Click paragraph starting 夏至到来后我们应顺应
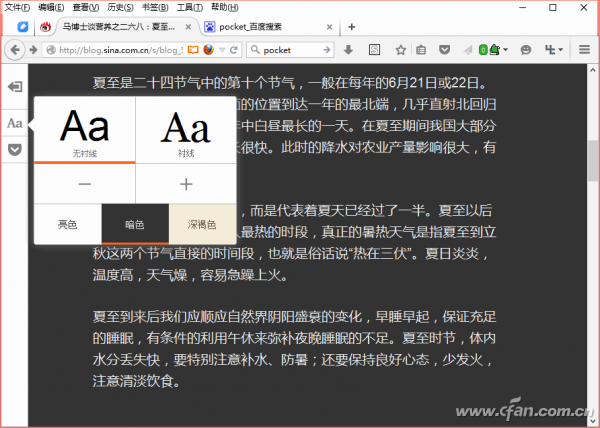 (x=295, y=348)
